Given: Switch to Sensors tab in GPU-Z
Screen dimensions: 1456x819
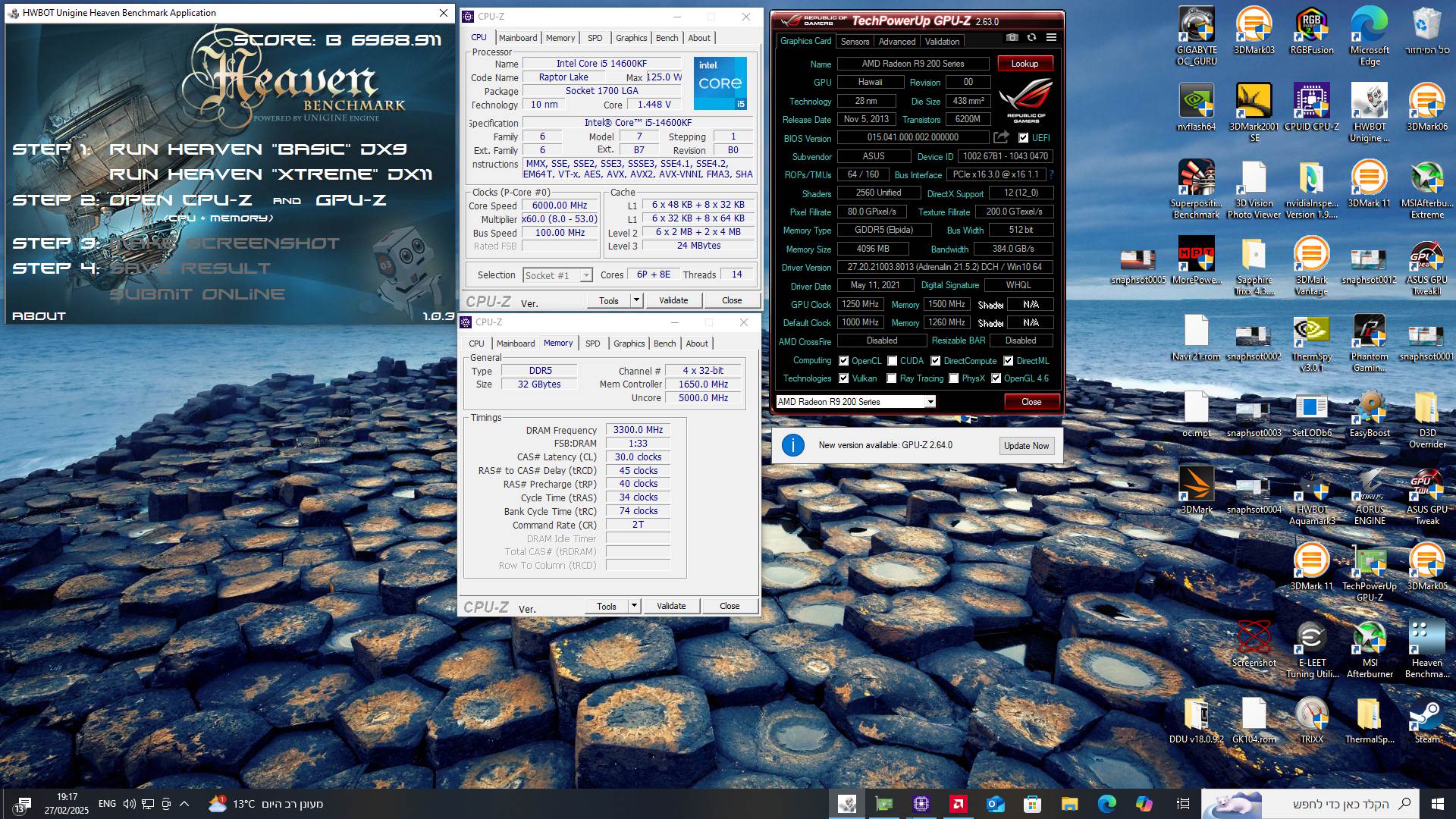Looking at the screenshot, I should pyautogui.click(x=855, y=42).
